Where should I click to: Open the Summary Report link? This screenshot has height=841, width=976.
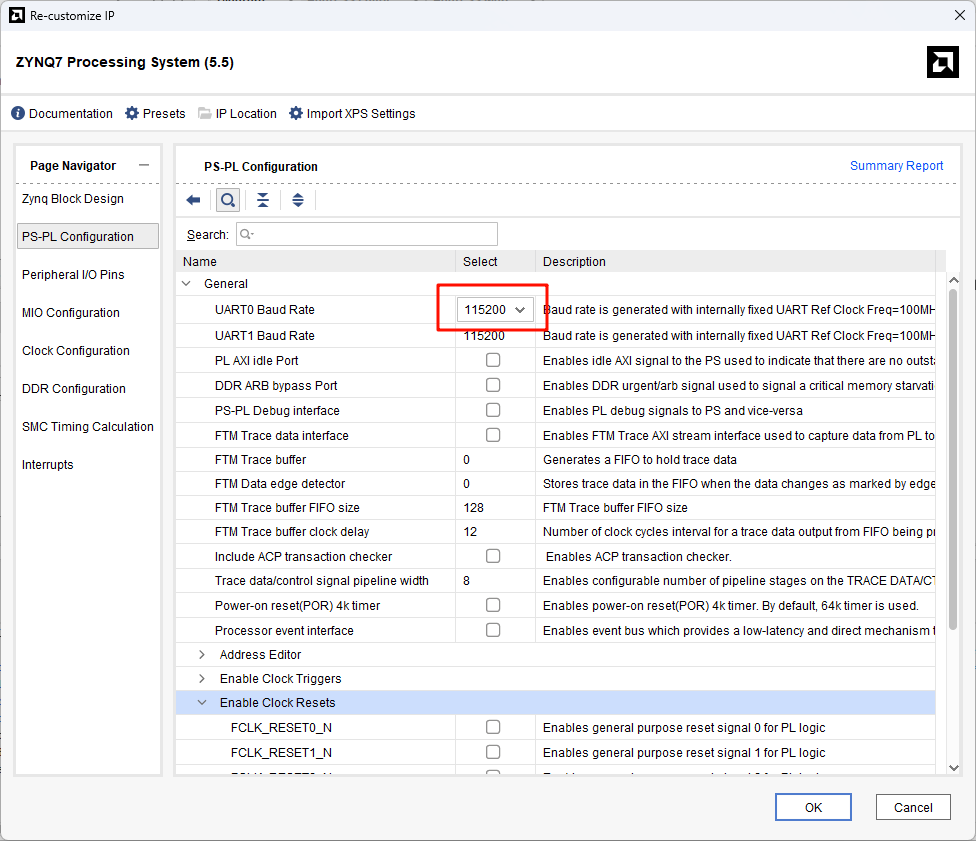[896, 166]
